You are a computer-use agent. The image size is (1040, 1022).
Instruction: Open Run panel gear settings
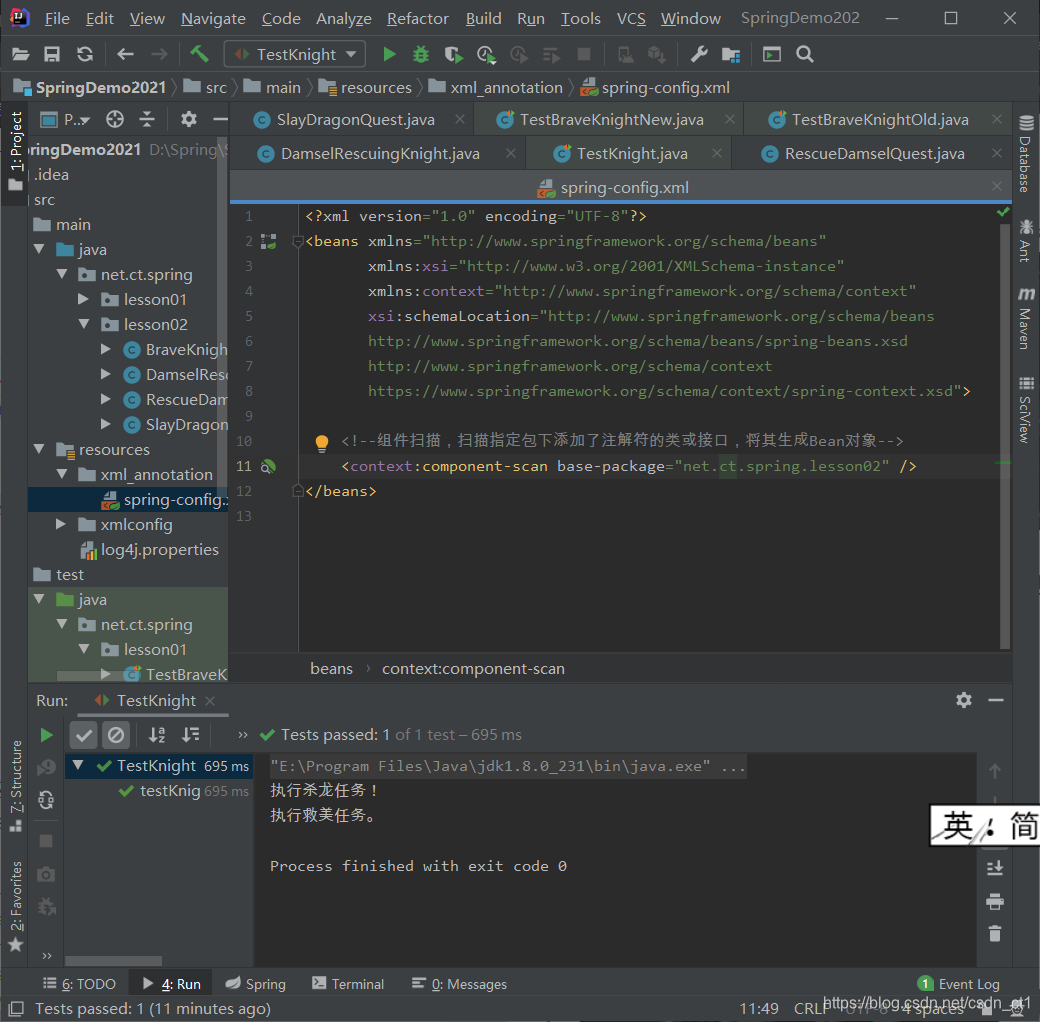click(964, 700)
